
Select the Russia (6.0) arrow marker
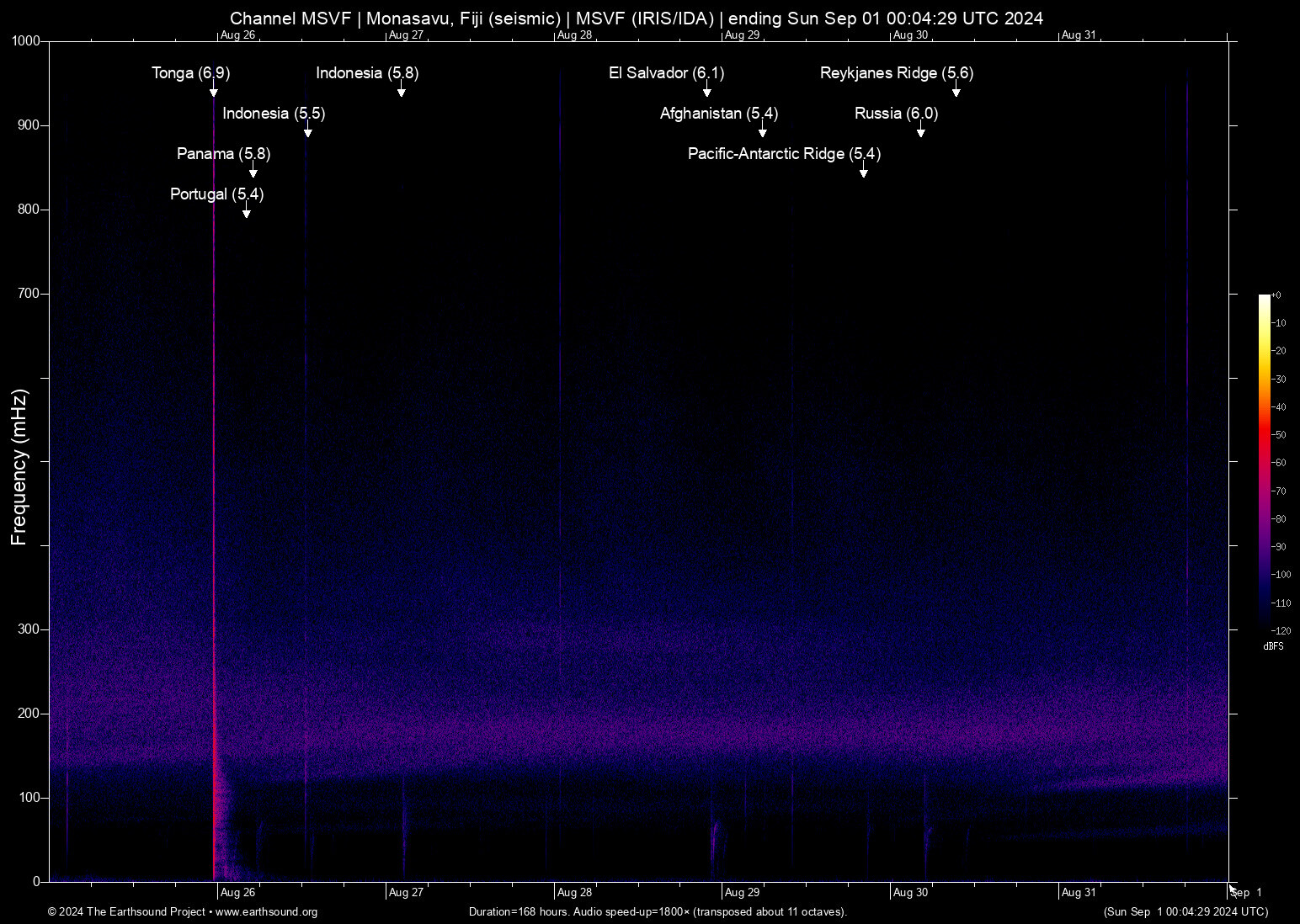(x=921, y=131)
